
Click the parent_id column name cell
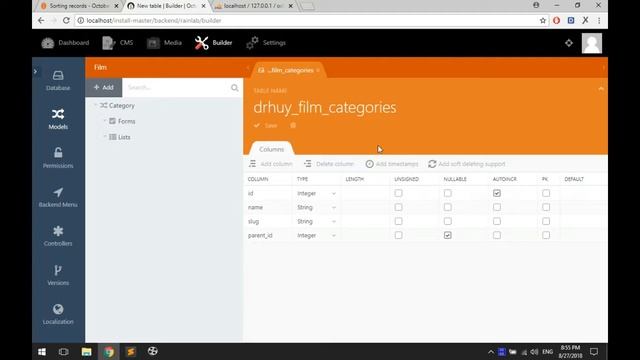point(268,235)
